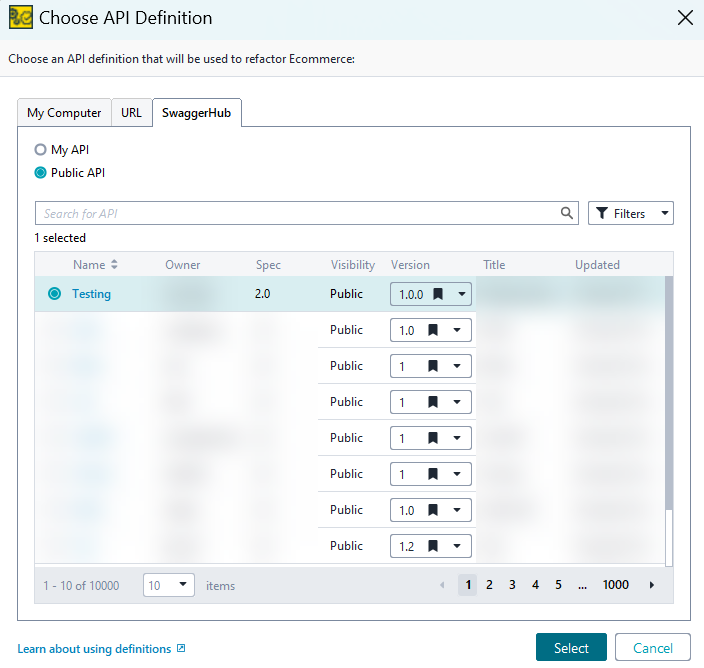
Task: Click the Cancel button
Action: coord(653,647)
